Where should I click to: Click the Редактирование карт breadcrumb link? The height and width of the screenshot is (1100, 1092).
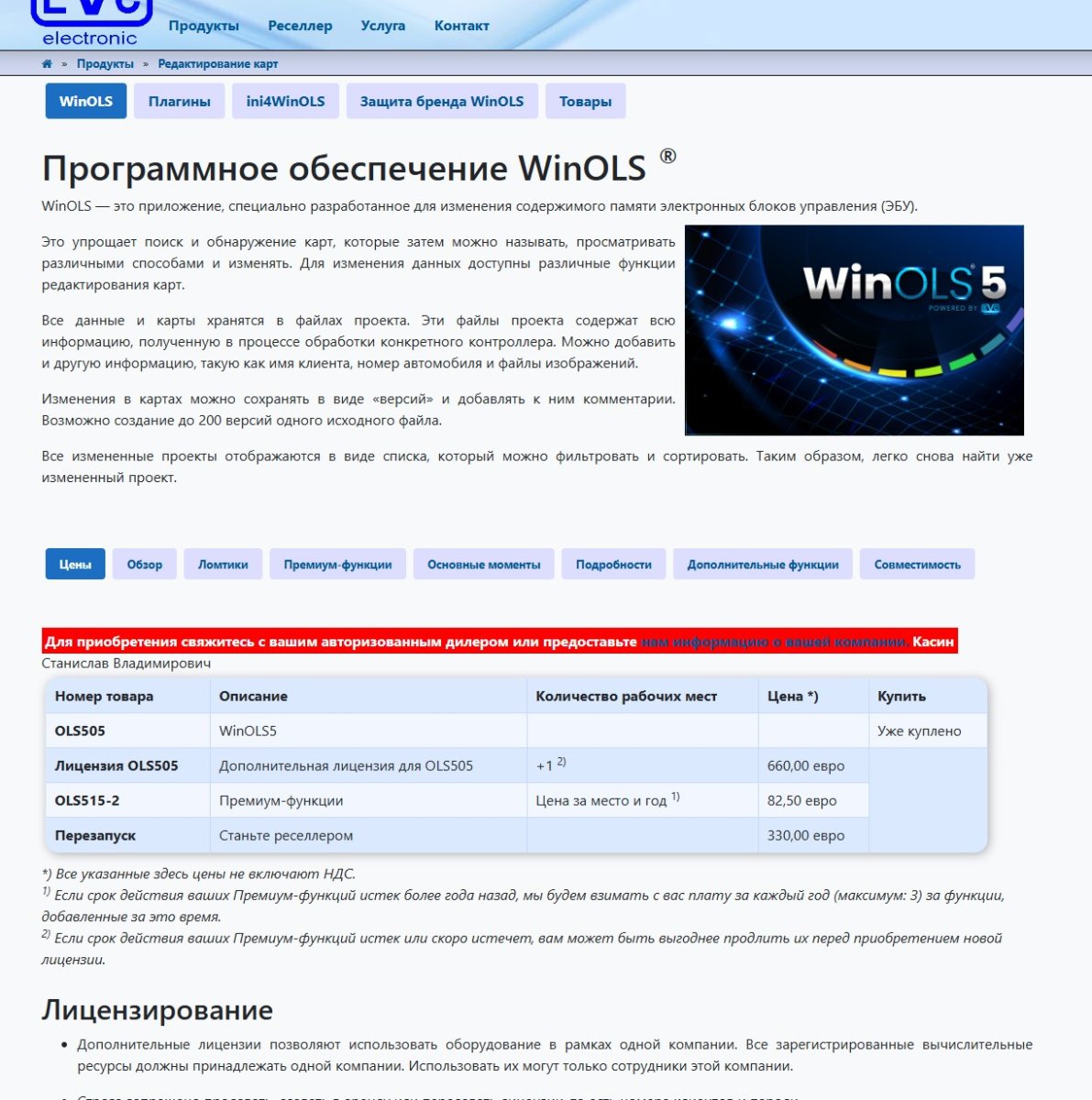218,64
